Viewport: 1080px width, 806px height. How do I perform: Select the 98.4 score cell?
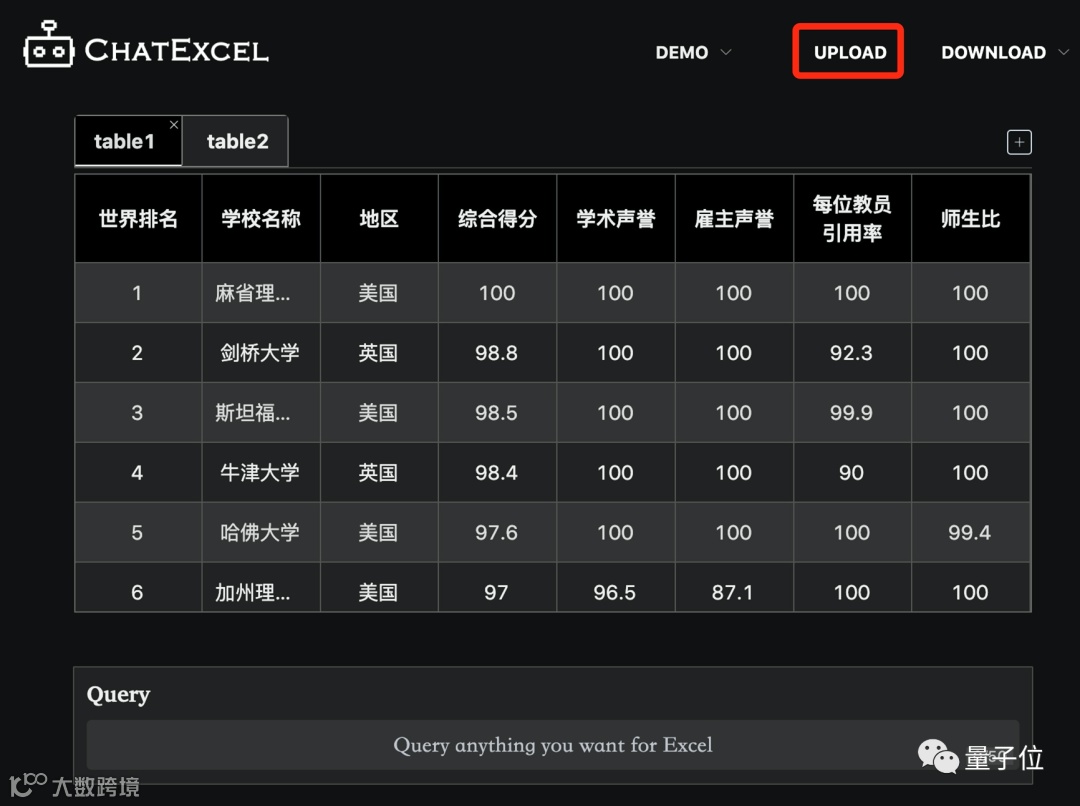[497, 473]
